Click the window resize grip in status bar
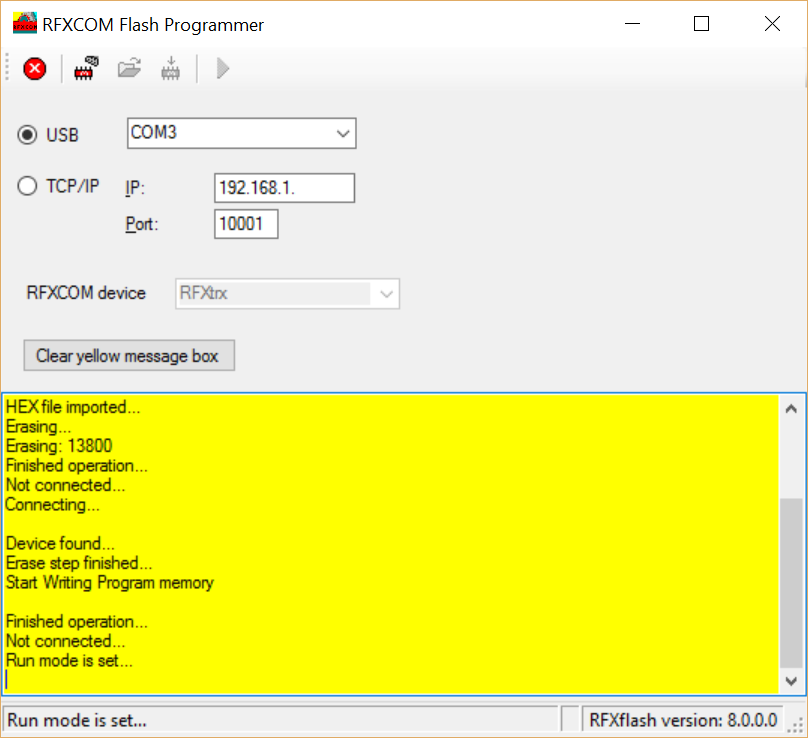808x738 pixels. (797, 724)
